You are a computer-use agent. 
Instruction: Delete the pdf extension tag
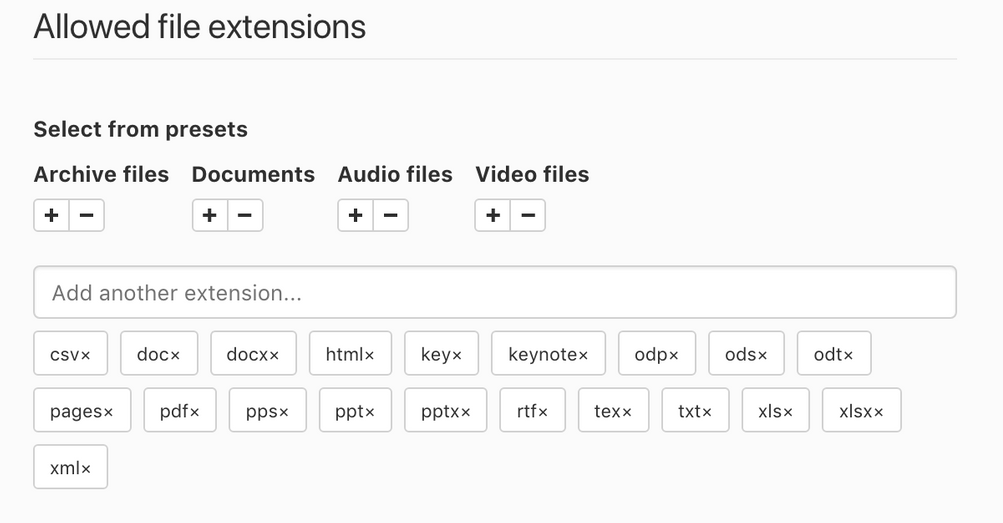pyautogui.click(x=194, y=412)
